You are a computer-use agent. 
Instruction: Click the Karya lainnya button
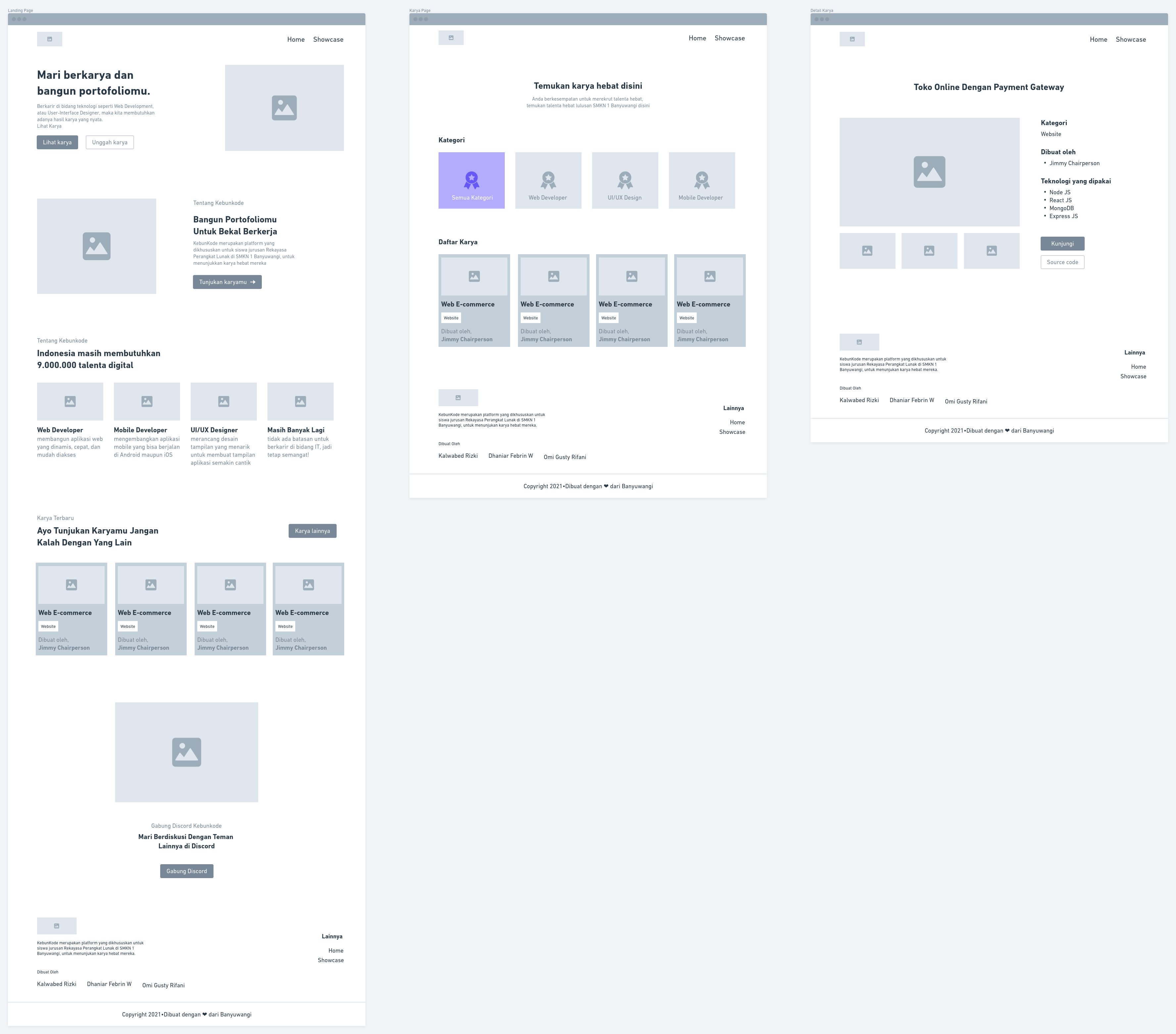[312, 531]
